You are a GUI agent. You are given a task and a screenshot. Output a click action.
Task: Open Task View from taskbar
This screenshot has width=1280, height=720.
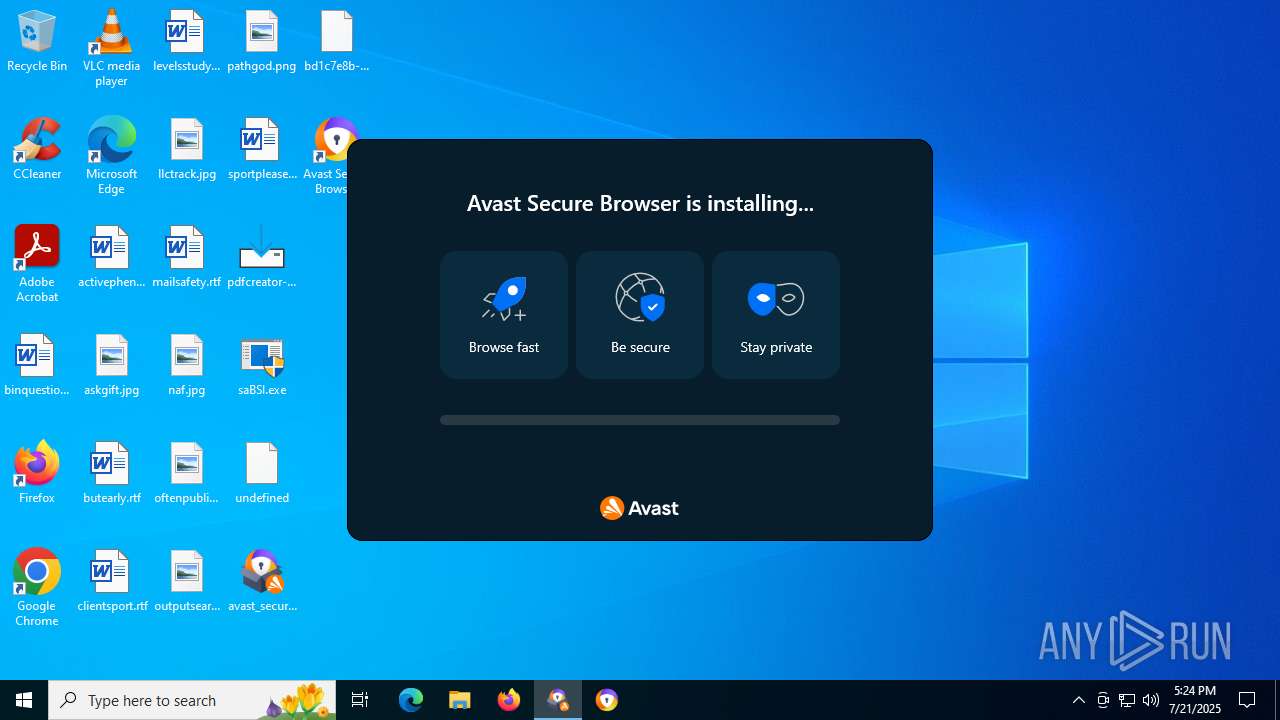coord(360,700)
